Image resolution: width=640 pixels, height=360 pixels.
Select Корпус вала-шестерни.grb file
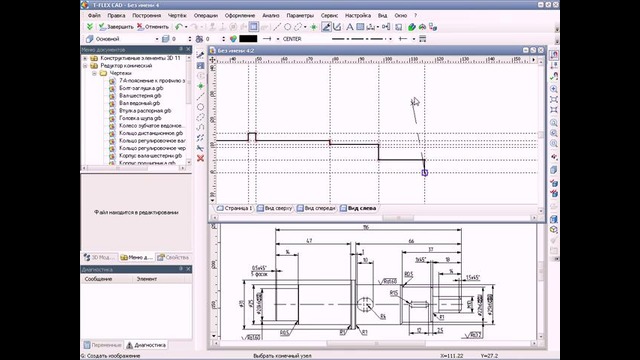click(x=150, y=156)
